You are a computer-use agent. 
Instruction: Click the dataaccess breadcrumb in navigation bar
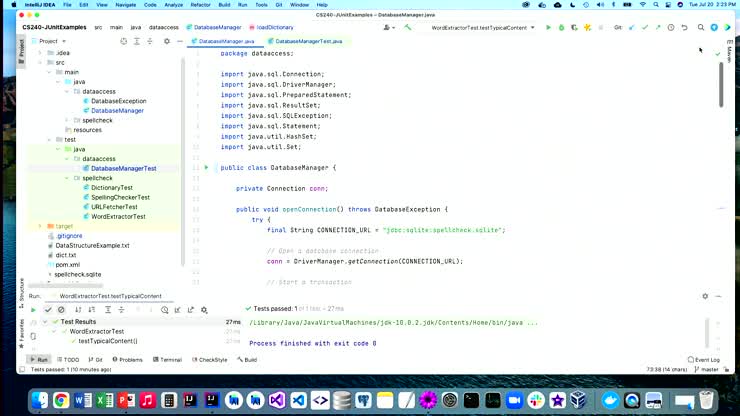pyautogui.click(x=164, y=27)
